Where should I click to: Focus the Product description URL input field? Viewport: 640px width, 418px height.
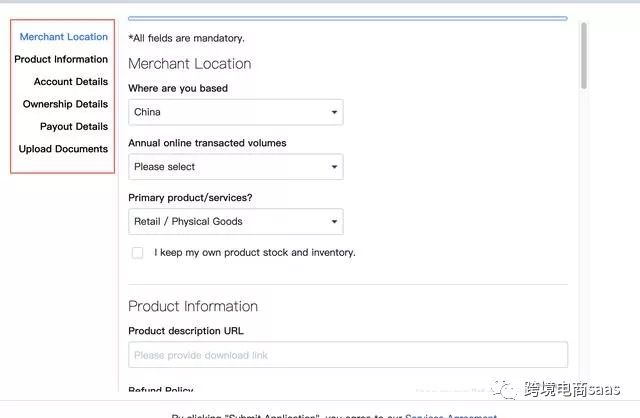tap(347, 355)
